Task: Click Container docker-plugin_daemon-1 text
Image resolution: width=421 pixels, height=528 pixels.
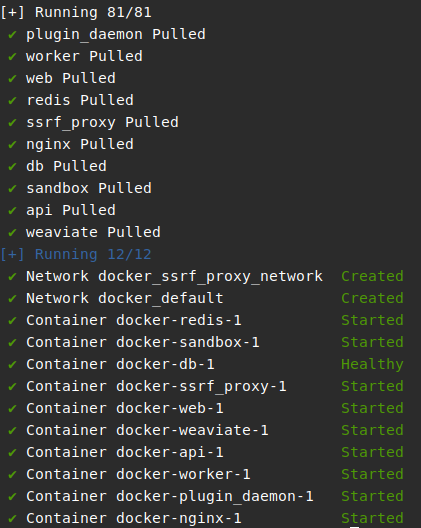Action: point(170,497)
